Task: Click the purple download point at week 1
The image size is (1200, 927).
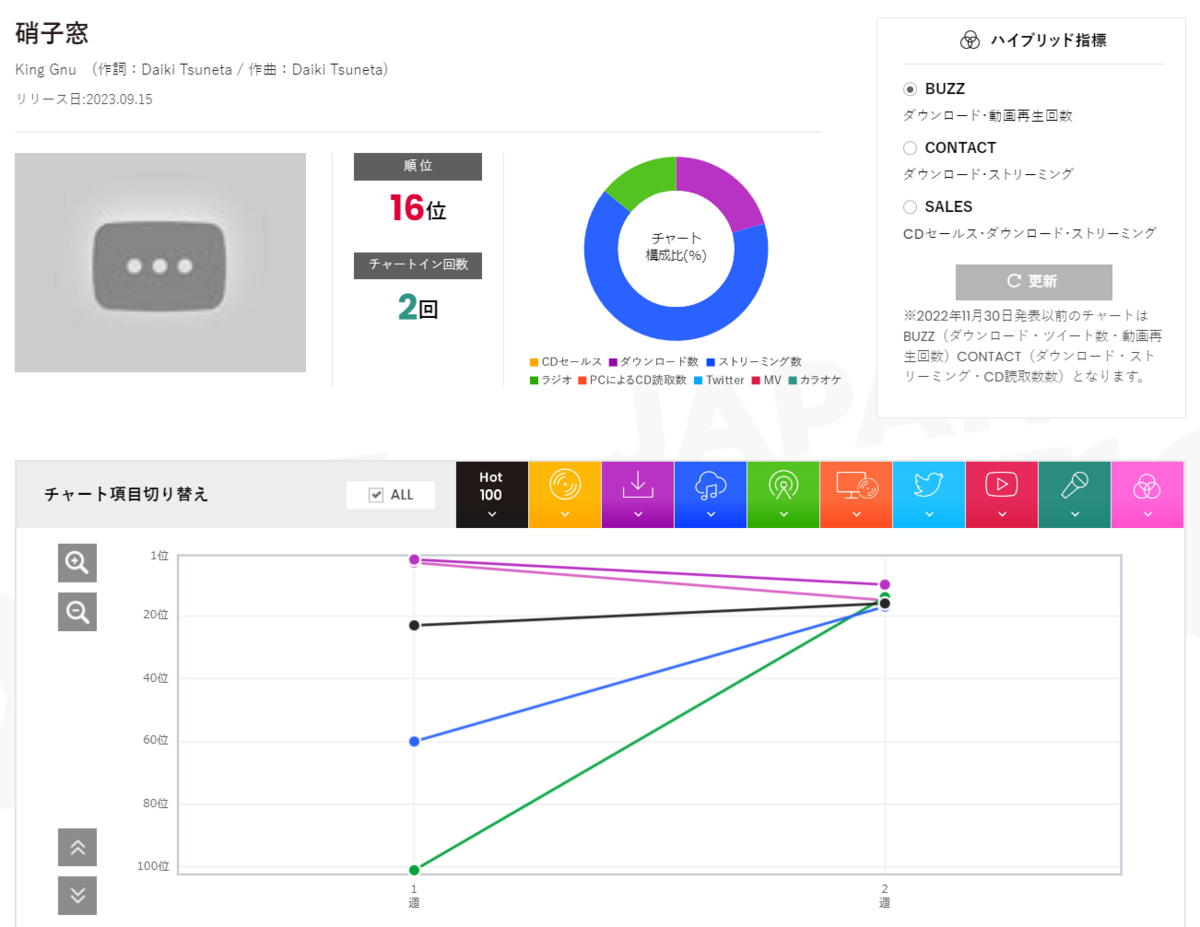Action: pos(414,559)
